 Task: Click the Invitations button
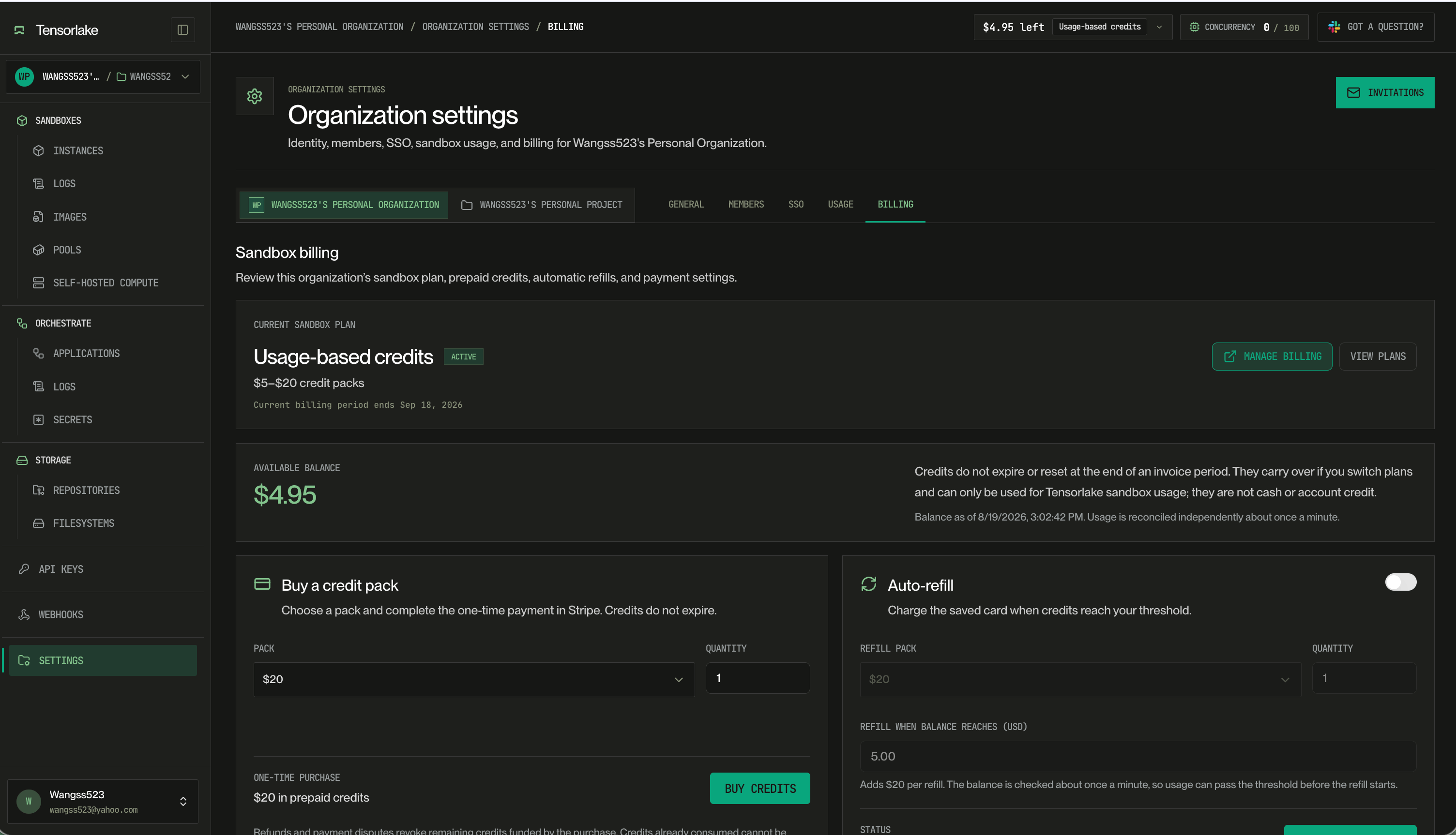1385,92
